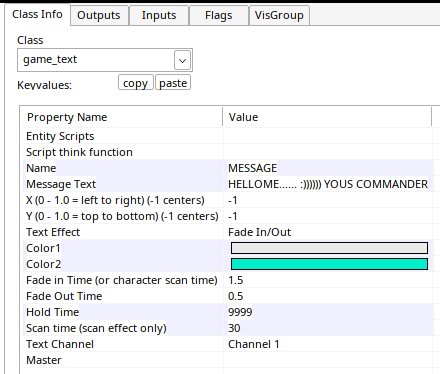
Task: Click the Channel 1 value
Action: pos(253,344)
